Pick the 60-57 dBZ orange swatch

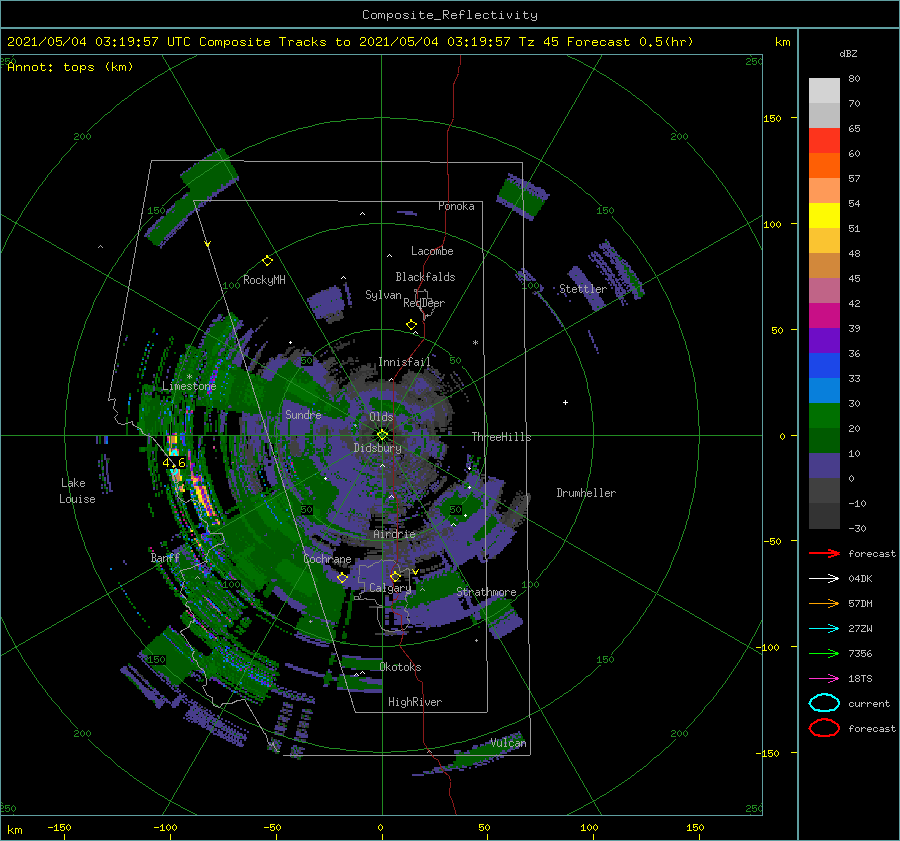824,166
